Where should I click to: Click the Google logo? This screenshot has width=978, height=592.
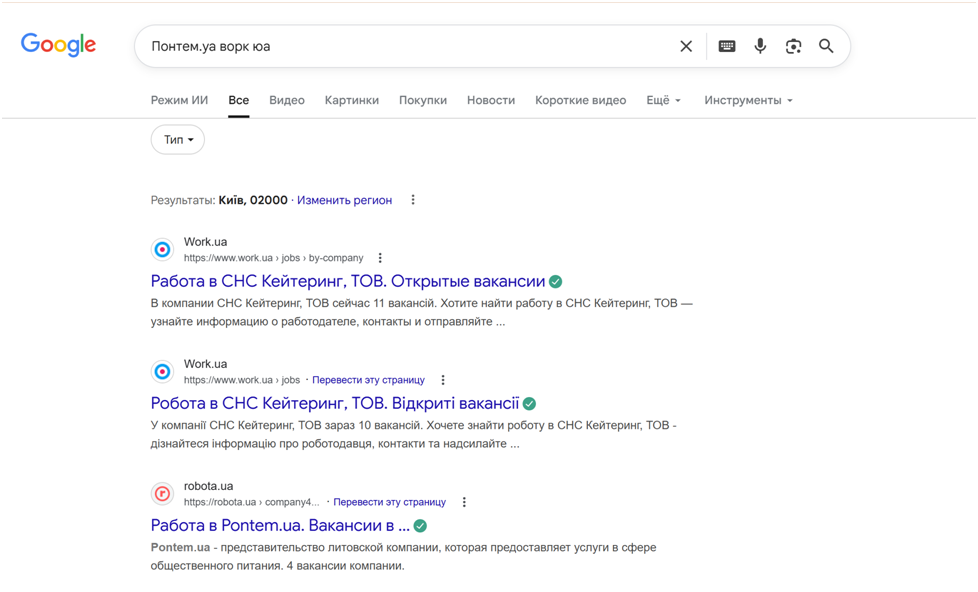[x=58, y=44]
